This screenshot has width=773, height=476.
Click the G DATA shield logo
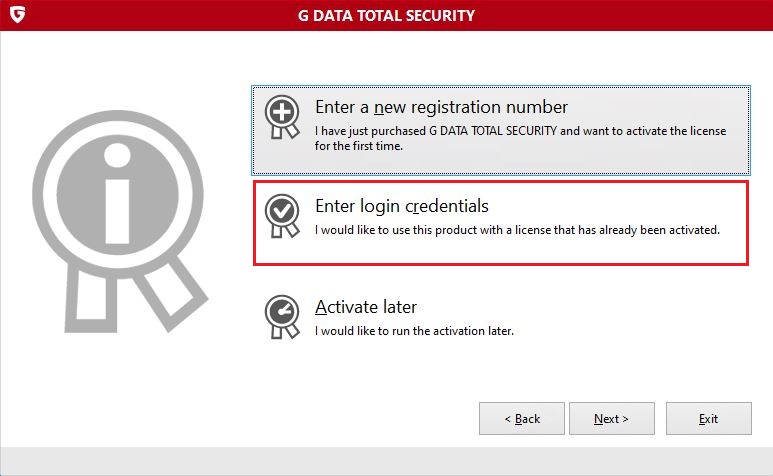tap(17, 15)
